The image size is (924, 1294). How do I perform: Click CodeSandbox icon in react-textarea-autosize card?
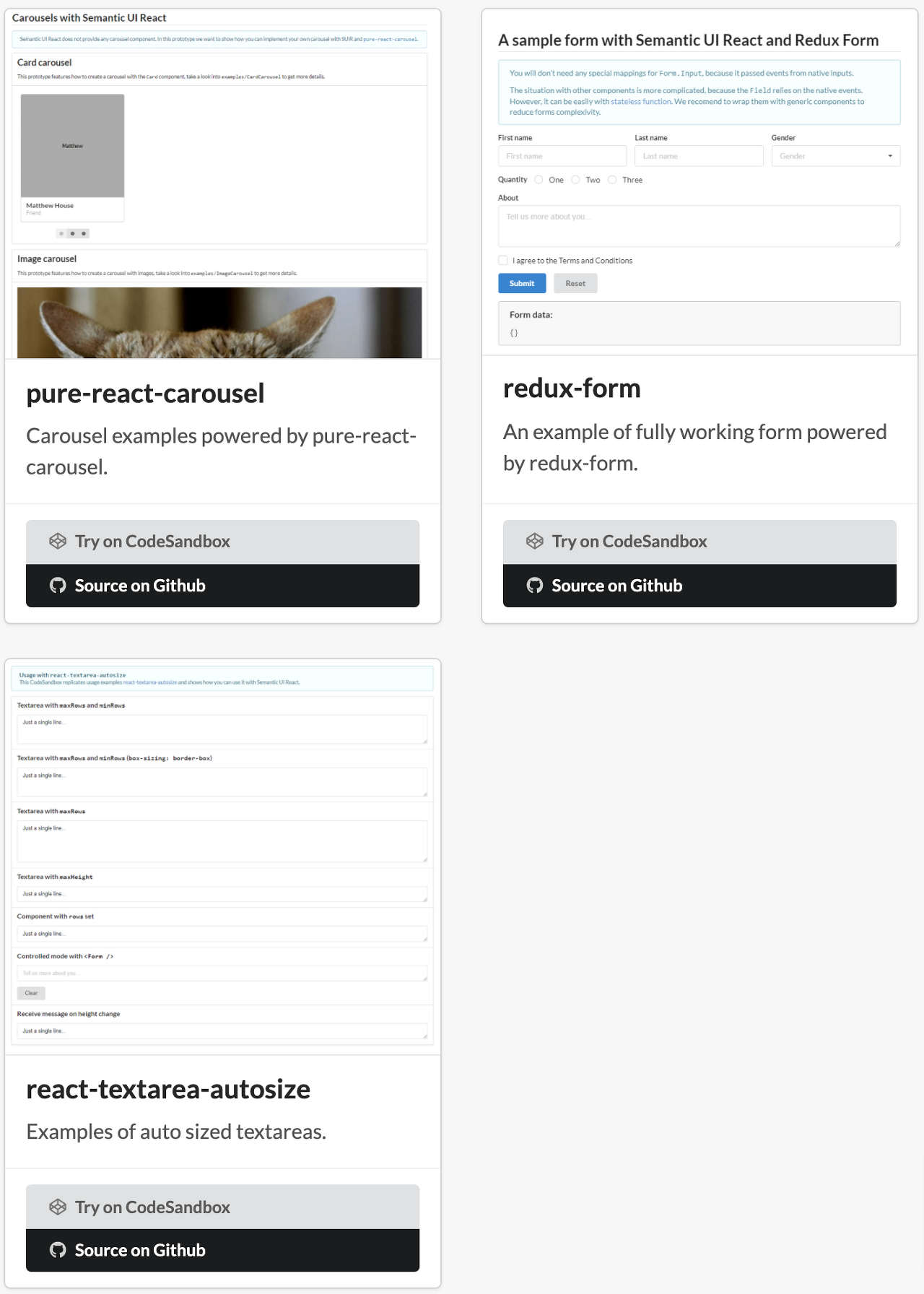coord(58,1207)
